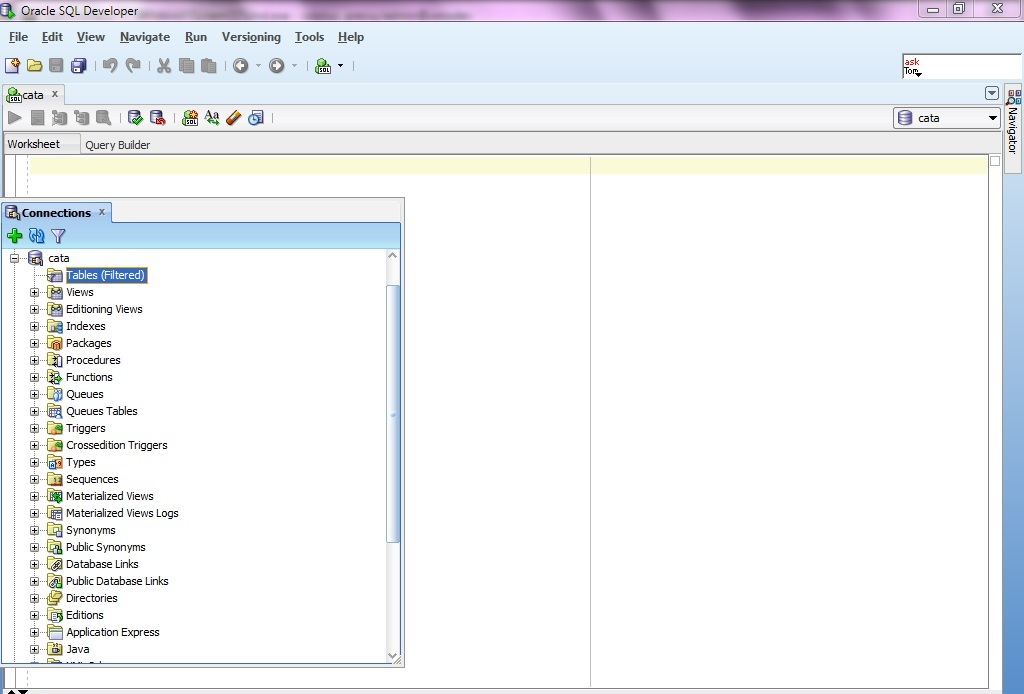Image resolution: width=1024 pixels, height=694 pixels.
Task: Open the Back button history dropdown arrow
Action: [258, 65]
